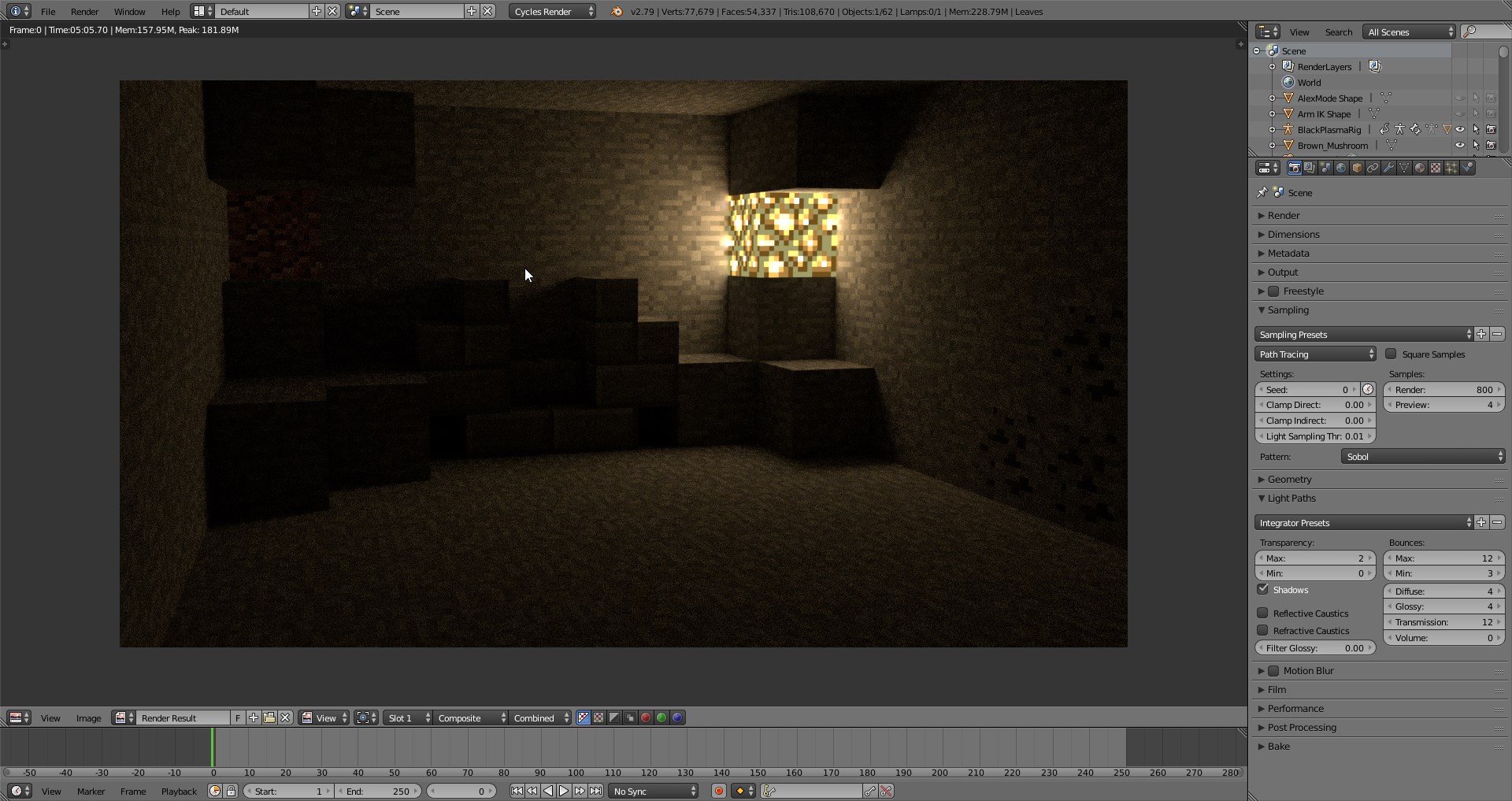Click the Render samples field showing 800
Viewport: 1512px width, 801px height.
tap(1443, 389)
